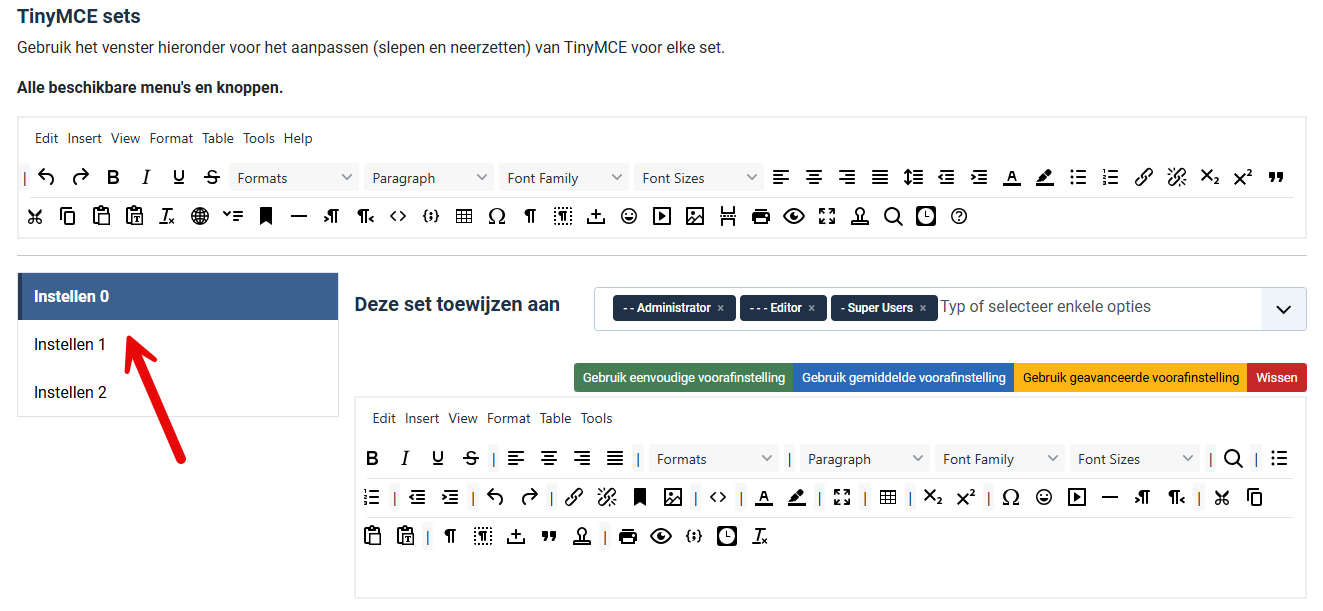Click the text color icon in top toolbar
The width and height of the screenshot is (1323, 611).
(1011, 178)
